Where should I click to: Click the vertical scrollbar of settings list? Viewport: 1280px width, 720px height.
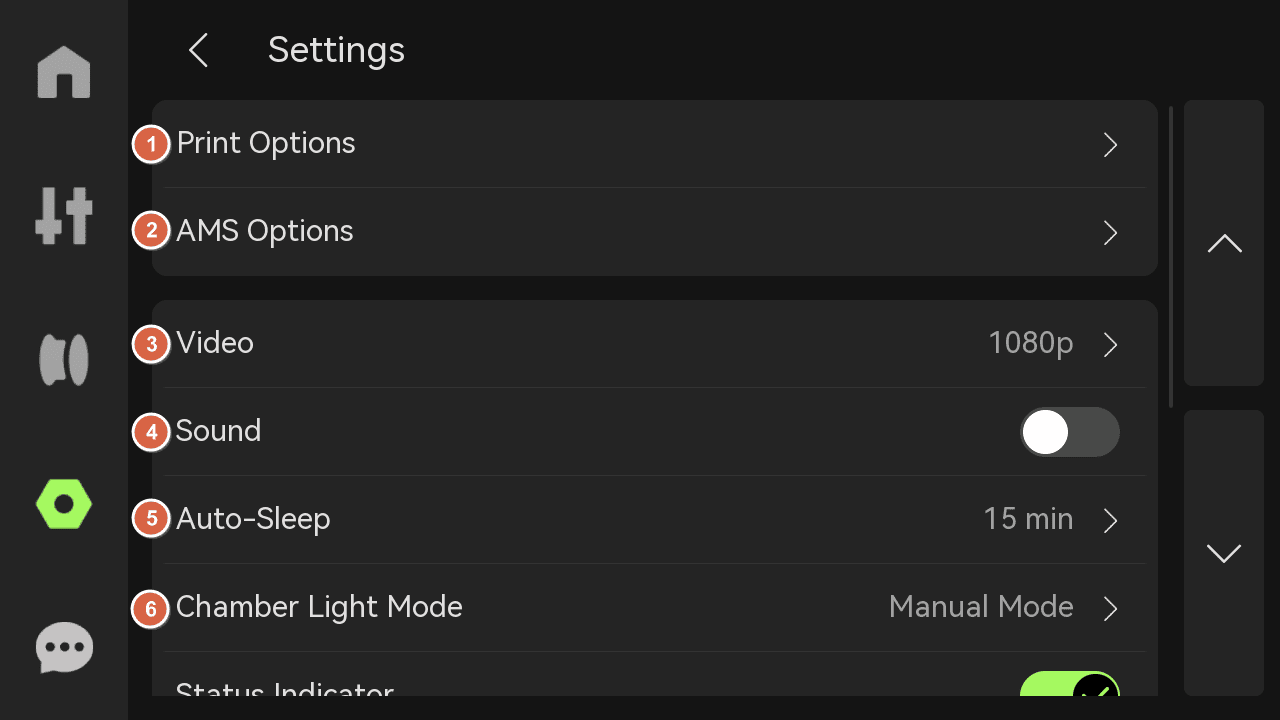tap(1171, 257)
